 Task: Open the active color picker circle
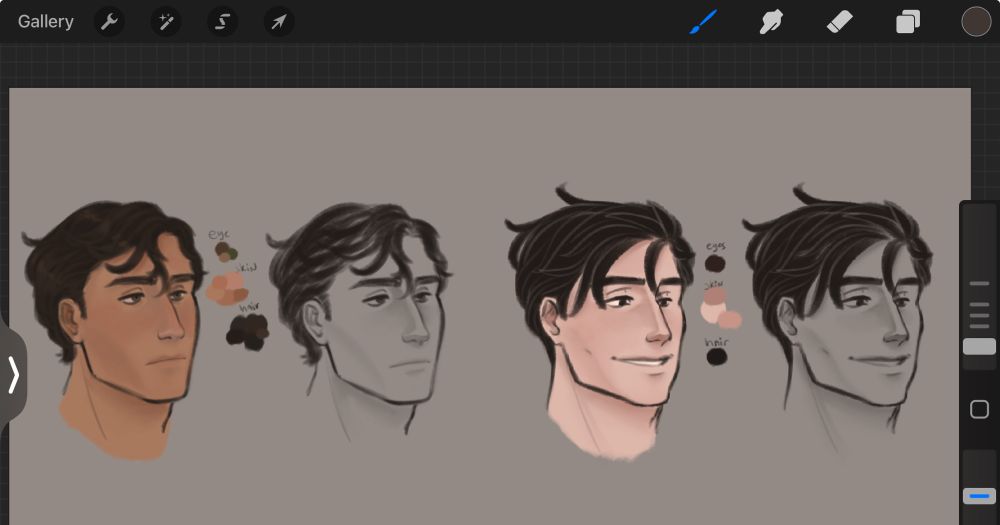[976, 22]
